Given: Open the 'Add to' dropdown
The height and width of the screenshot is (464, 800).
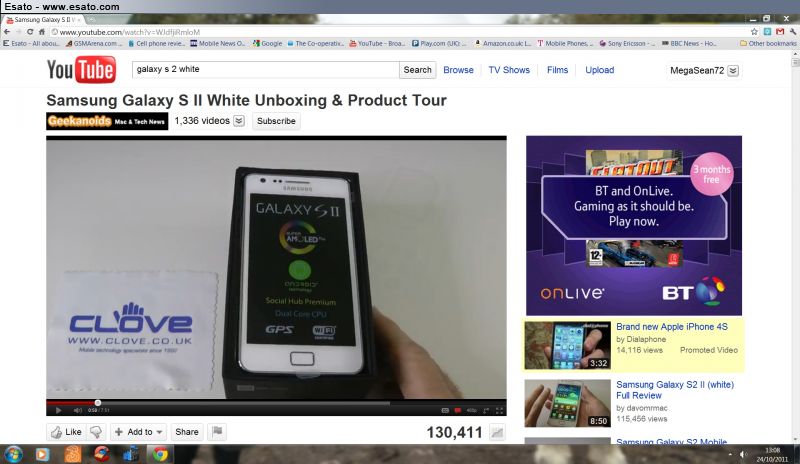Looking at the screenshot, I should 138,432.
